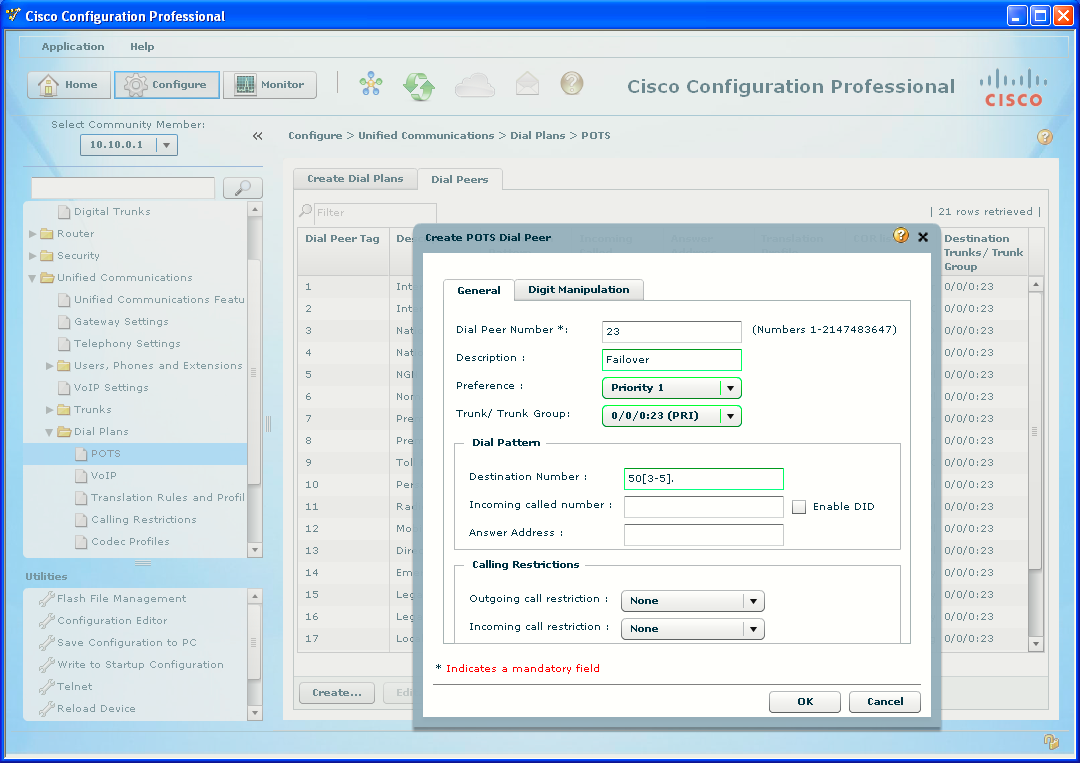
Task: Open the Application menu
Action: (73, 46)
